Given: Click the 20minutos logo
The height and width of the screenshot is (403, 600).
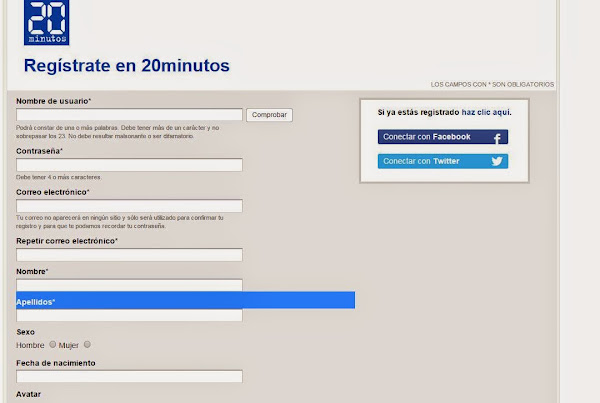Looking at the screenshot, I should (47, 22).
